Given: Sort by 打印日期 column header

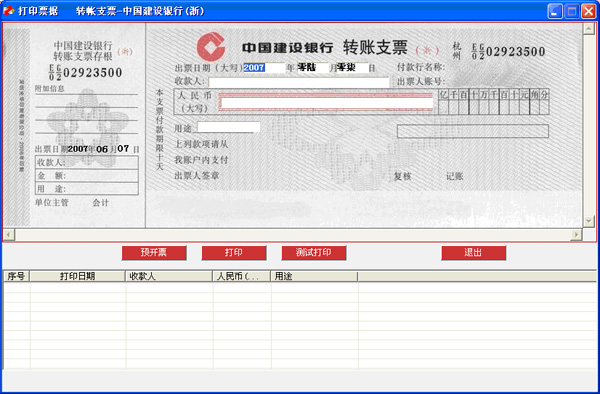Looking at the screenshot, I should click(x=78, y=276).
